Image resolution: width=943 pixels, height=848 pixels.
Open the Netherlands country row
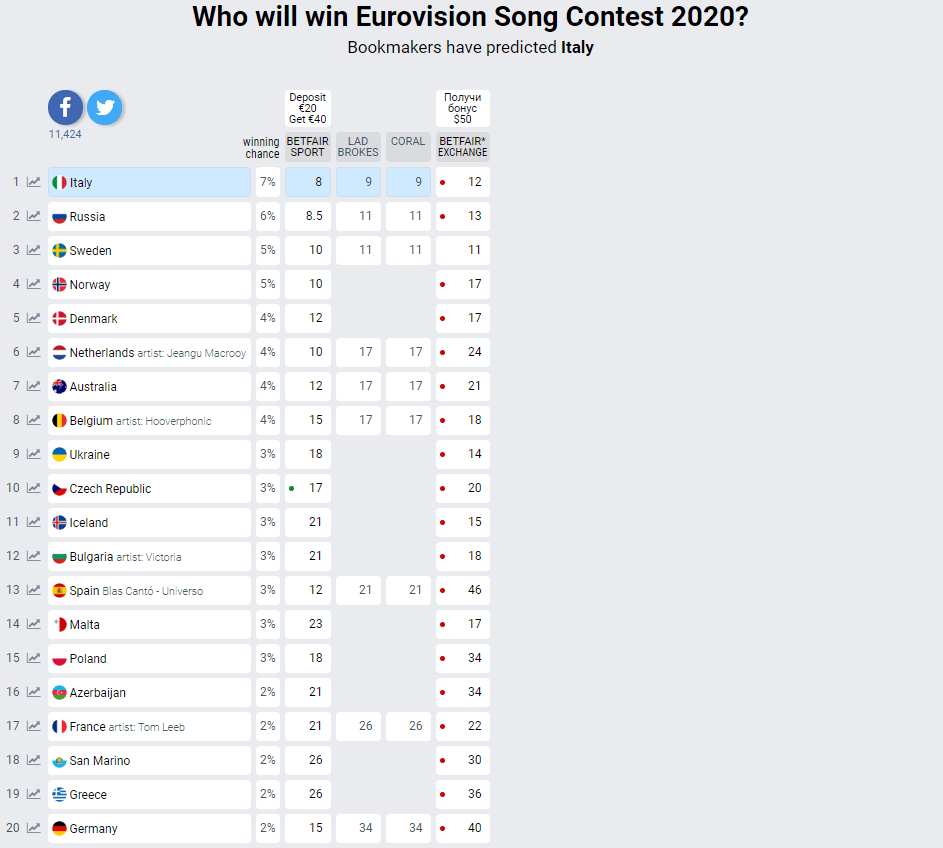[x=149, y=352]
